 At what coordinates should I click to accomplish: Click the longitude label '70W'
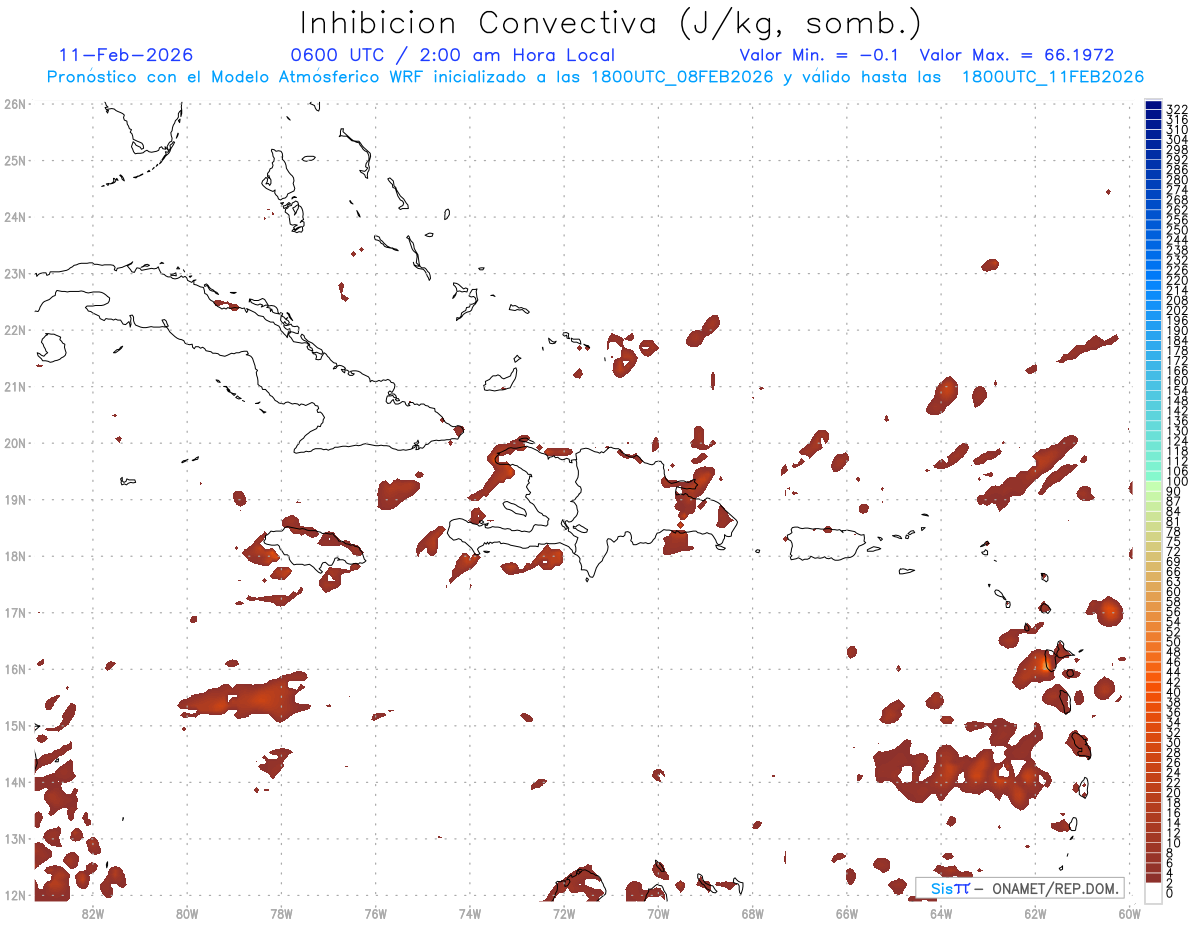[x=658, y=912]
